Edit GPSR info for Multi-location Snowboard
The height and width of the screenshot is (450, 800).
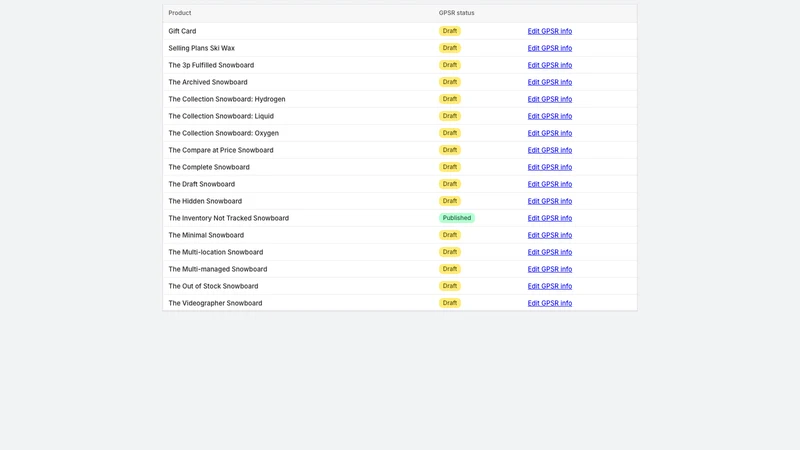[549, 252]
